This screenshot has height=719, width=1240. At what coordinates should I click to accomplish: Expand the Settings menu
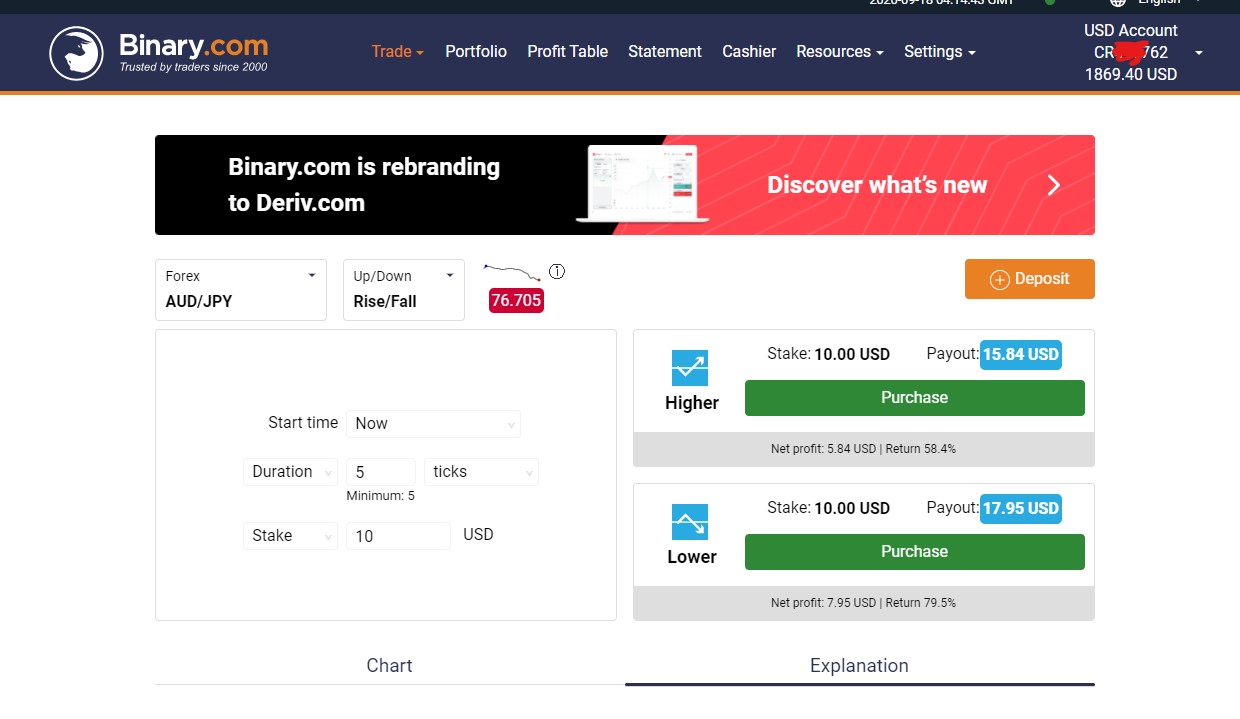pos(940,51)
